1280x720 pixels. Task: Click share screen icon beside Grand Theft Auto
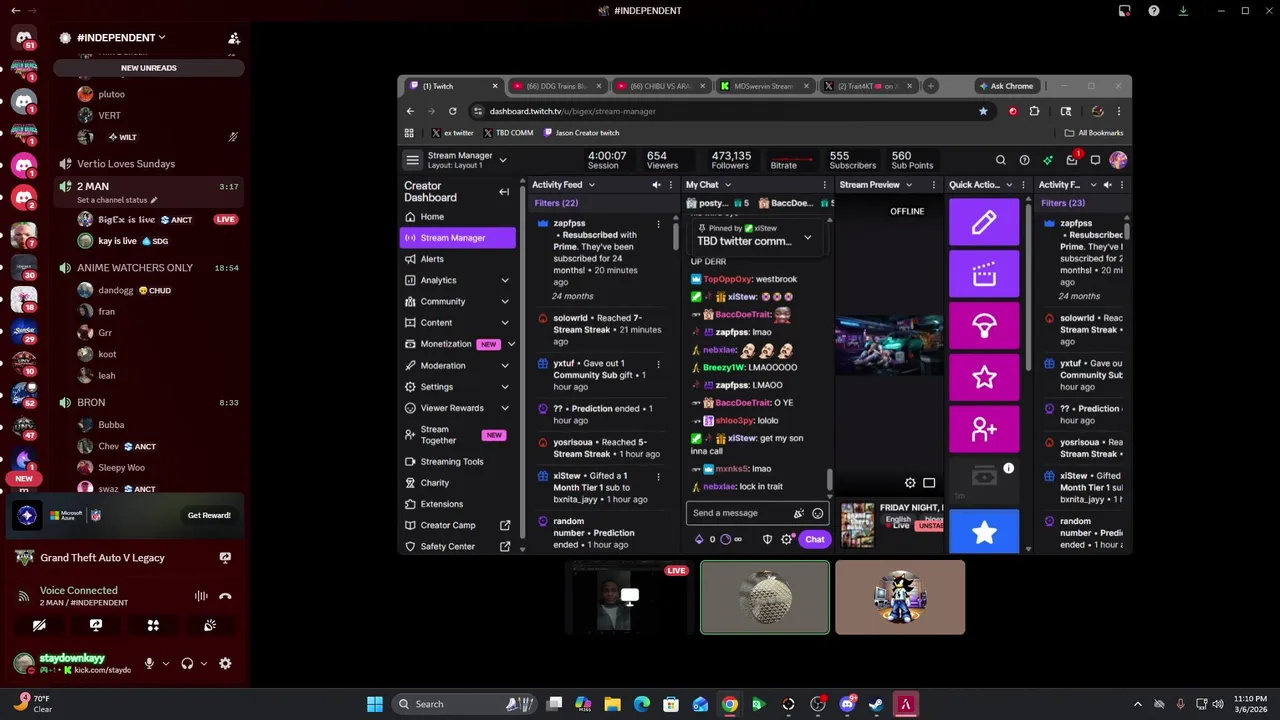click(x=225, y=558)
